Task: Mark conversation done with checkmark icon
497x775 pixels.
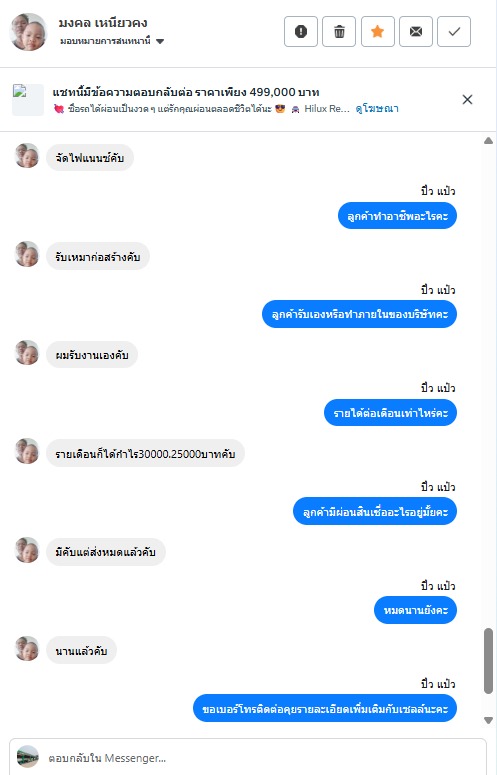Action: [454, 32]
